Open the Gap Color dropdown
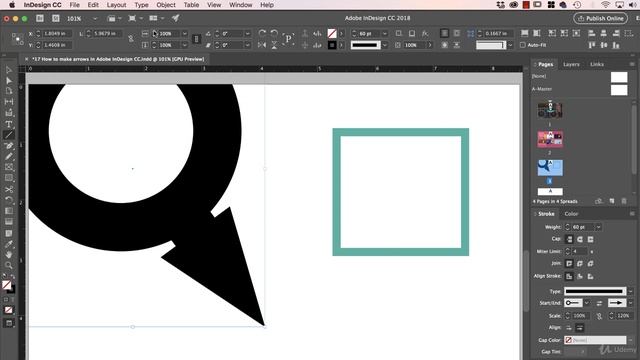This screenshot has width=640, height=360. point(631,340)
